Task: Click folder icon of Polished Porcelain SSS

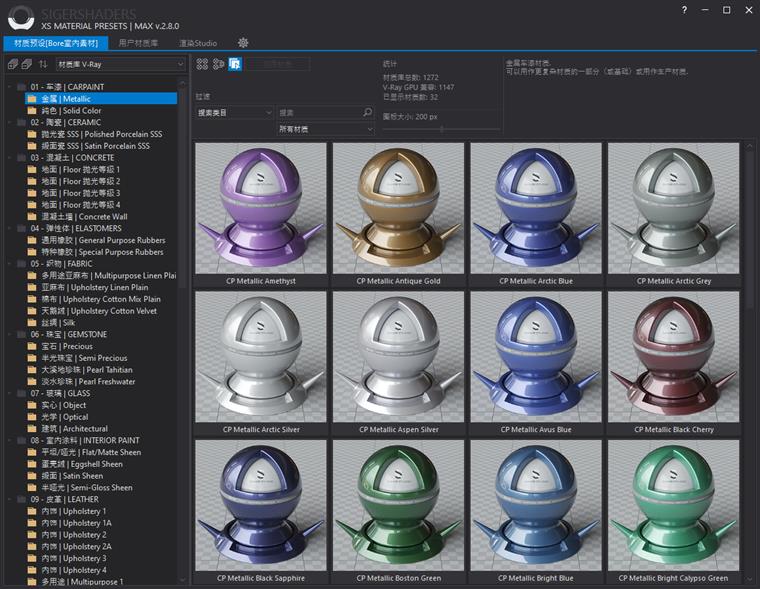Action: [32, 134]
